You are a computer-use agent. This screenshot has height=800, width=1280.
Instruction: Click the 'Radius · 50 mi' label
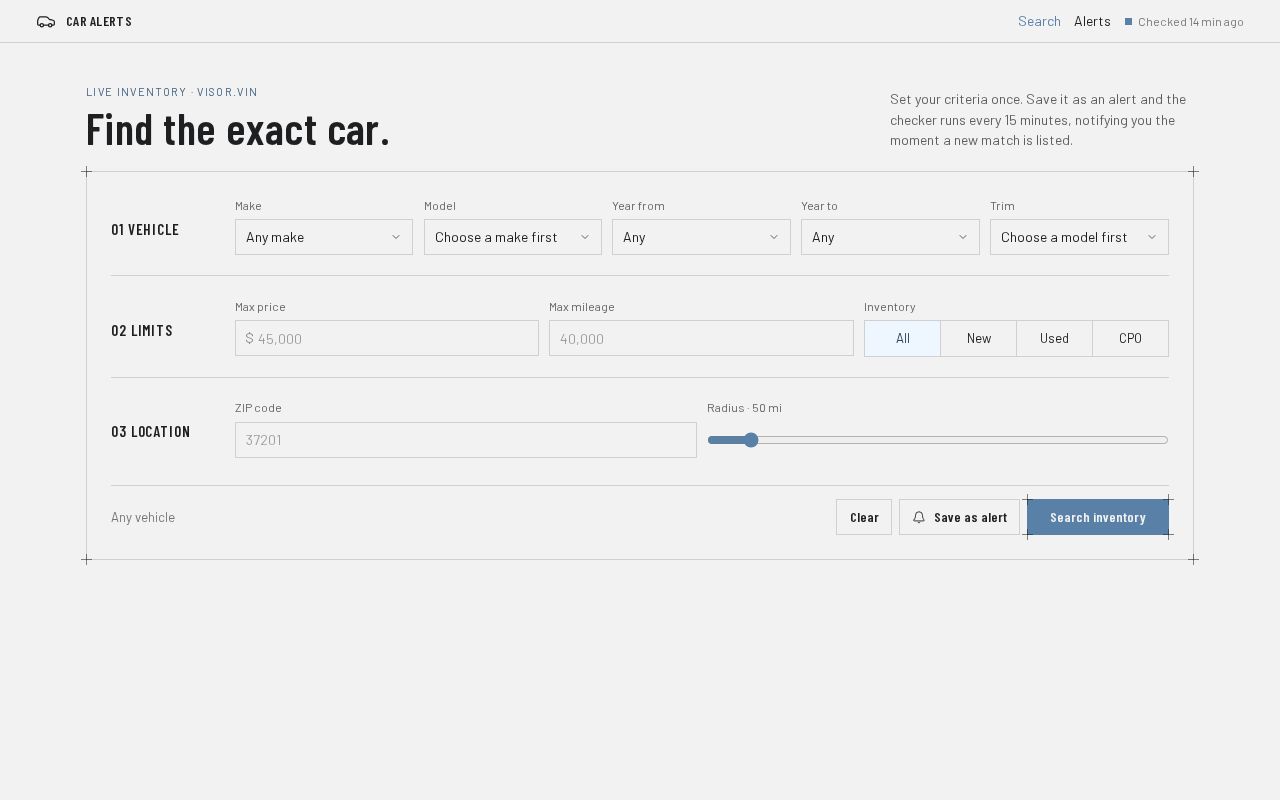tap(744, 408)
